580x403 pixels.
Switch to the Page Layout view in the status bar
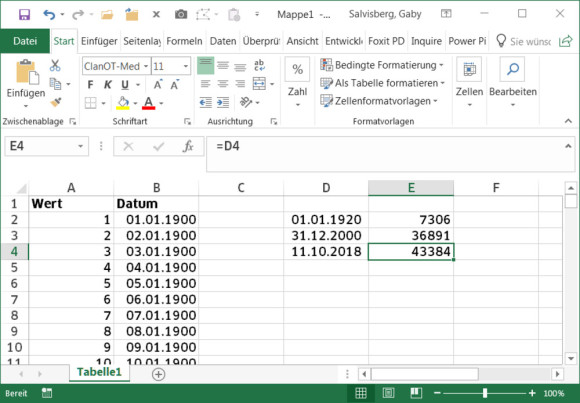[388, 393]
